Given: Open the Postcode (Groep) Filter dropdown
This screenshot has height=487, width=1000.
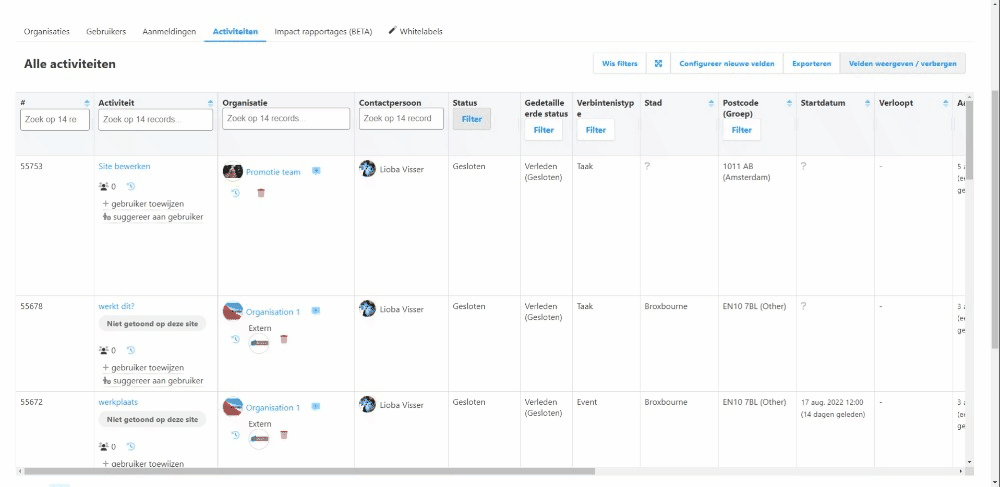Looking at the screenshot, I should click(741, 130).
